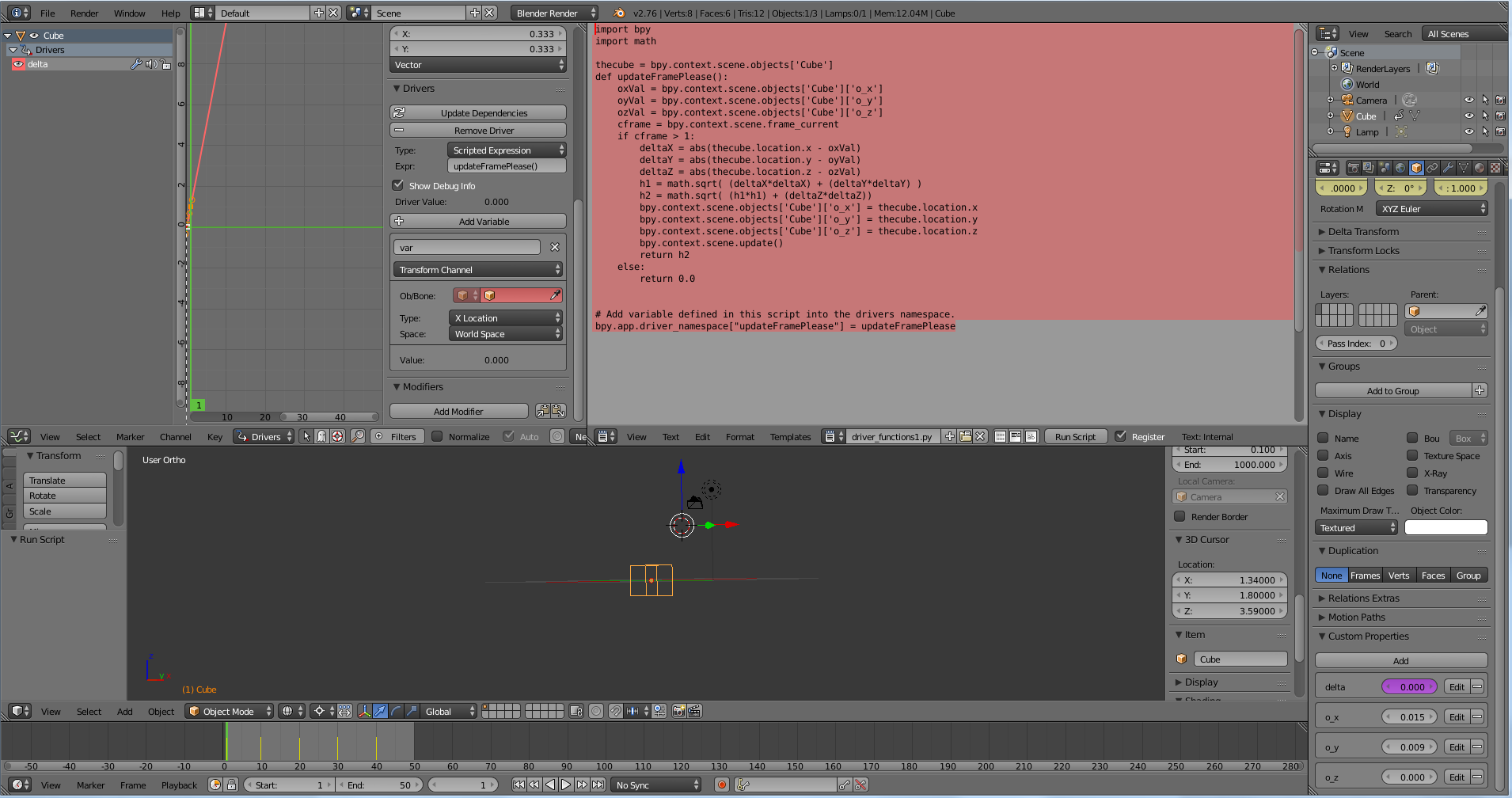
Task: Enable the Name display checkbox
Action: coord(1323,438)
